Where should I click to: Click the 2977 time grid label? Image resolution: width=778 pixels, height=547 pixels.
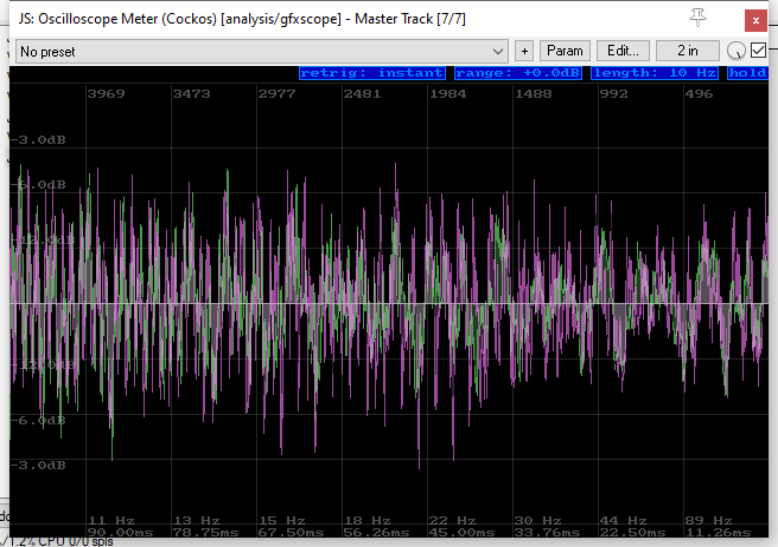(277, 94)
